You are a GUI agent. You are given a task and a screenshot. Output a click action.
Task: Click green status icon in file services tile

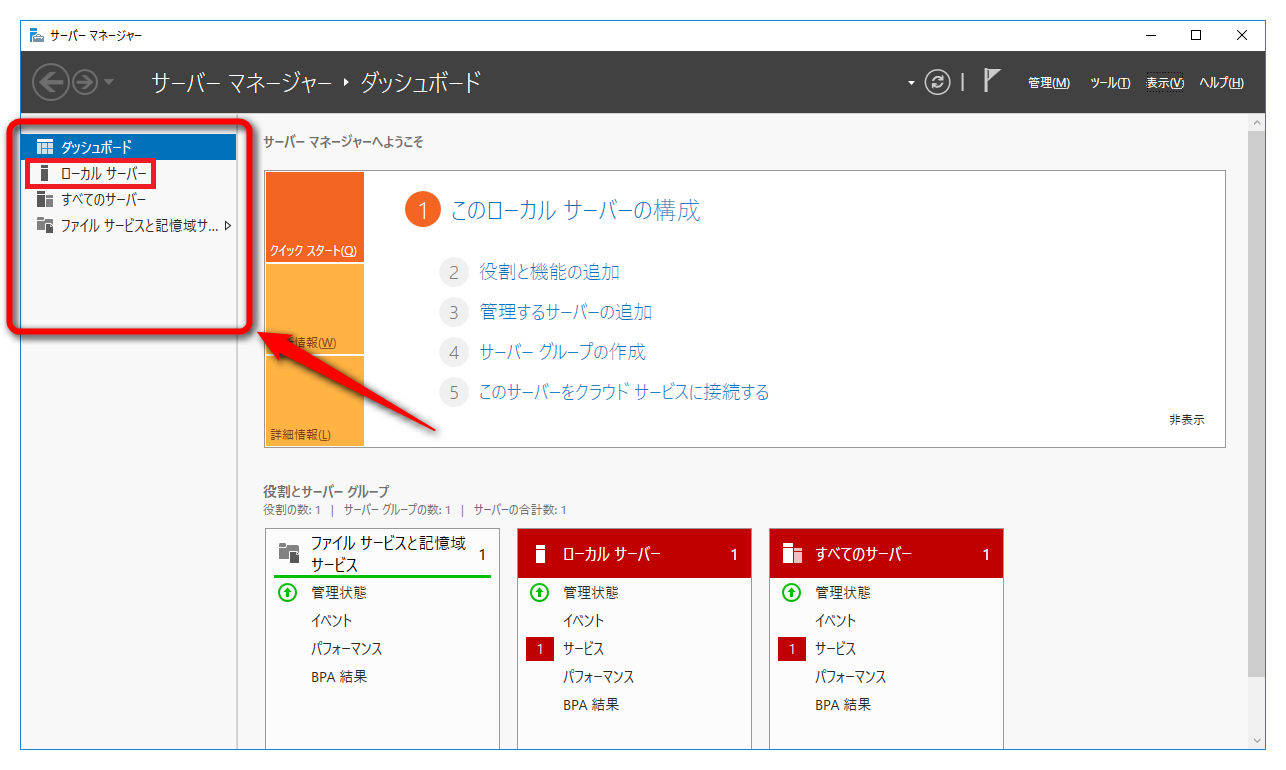pyautogui.click(x=287, y=592)
